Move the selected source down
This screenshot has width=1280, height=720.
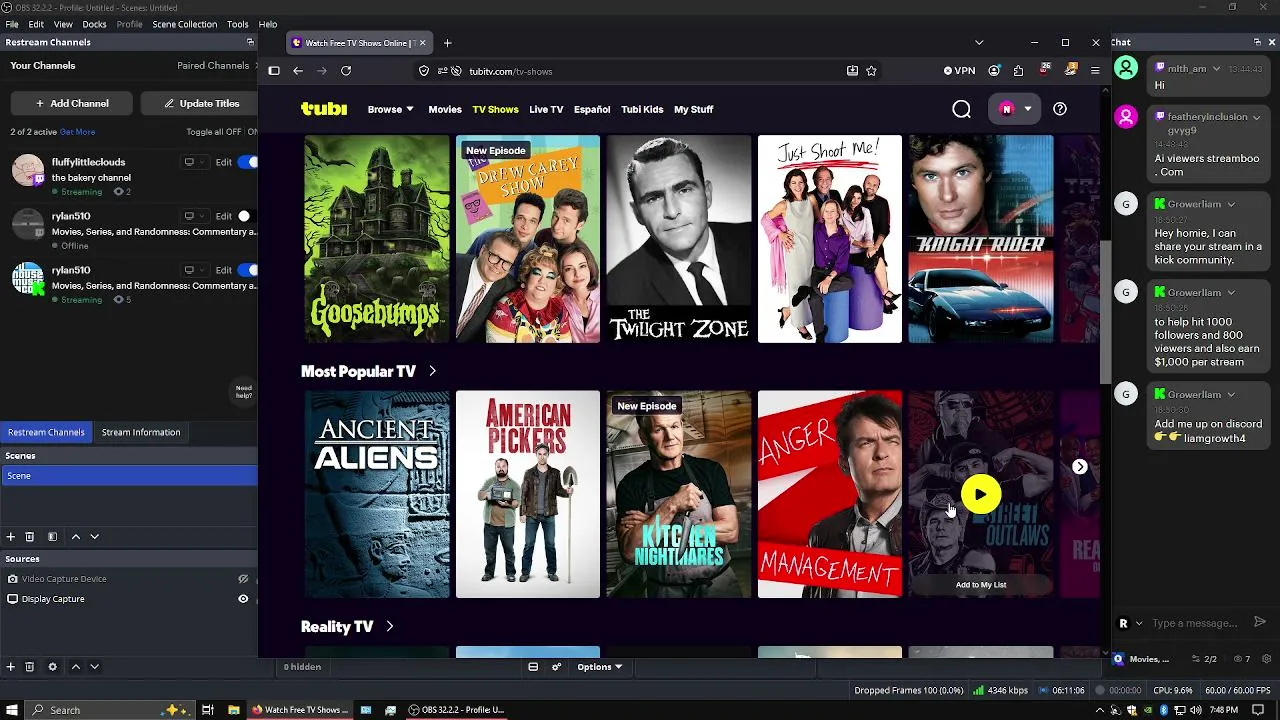pos(94,667)
